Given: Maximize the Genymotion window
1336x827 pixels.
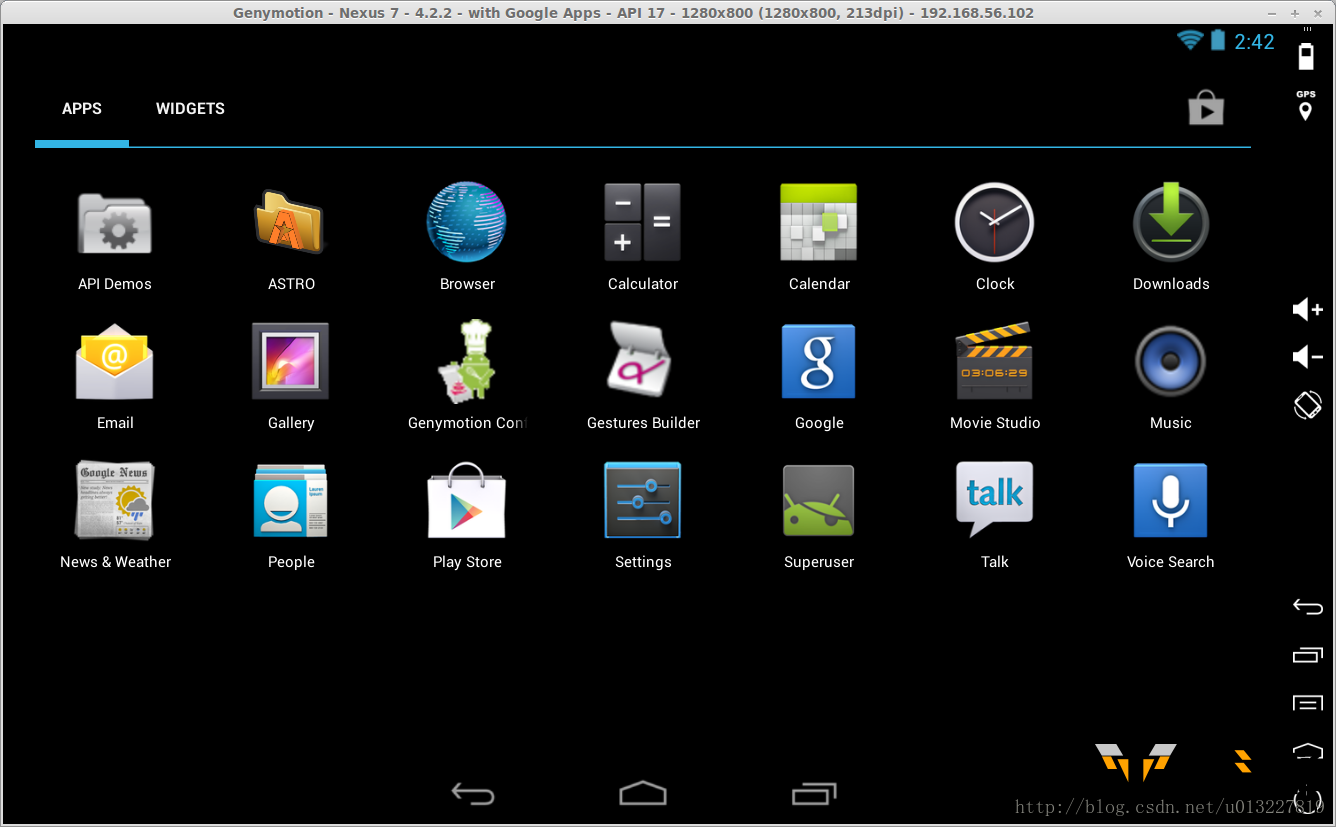Looking at the screenshot, I should 1294,13.
